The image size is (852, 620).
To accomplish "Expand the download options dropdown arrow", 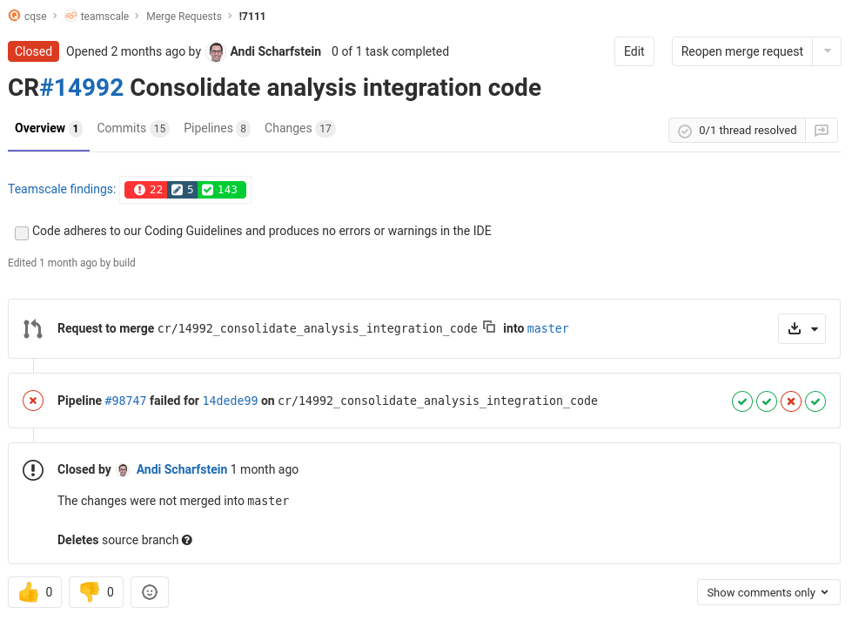I will click(815, 328).
